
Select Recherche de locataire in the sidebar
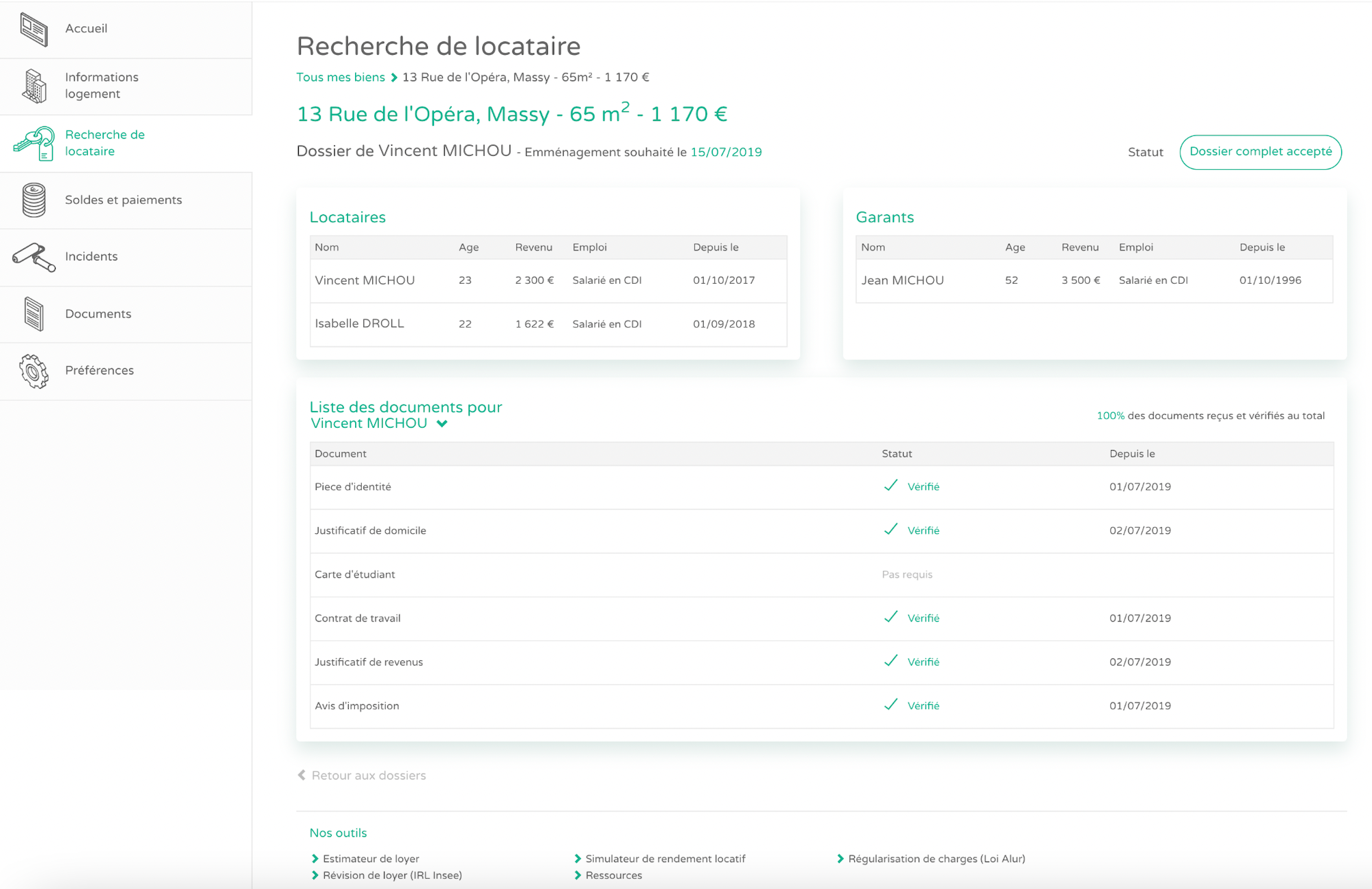(126, 143)
